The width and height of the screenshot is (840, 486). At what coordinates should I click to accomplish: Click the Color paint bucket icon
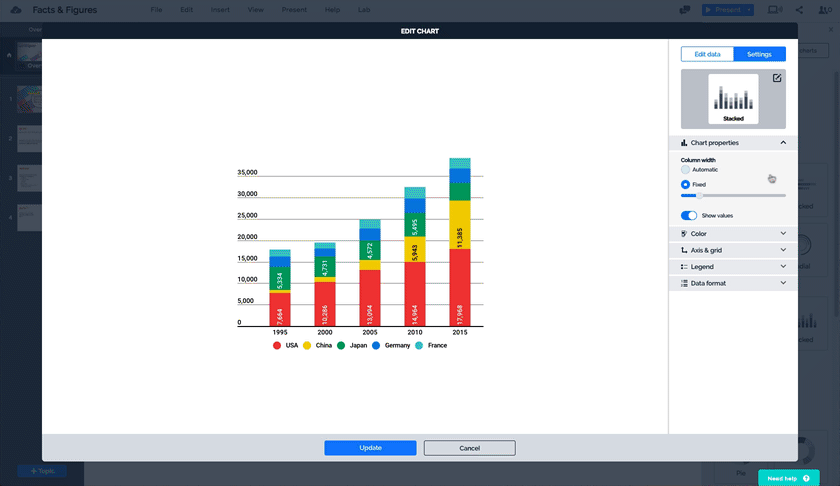684,234
